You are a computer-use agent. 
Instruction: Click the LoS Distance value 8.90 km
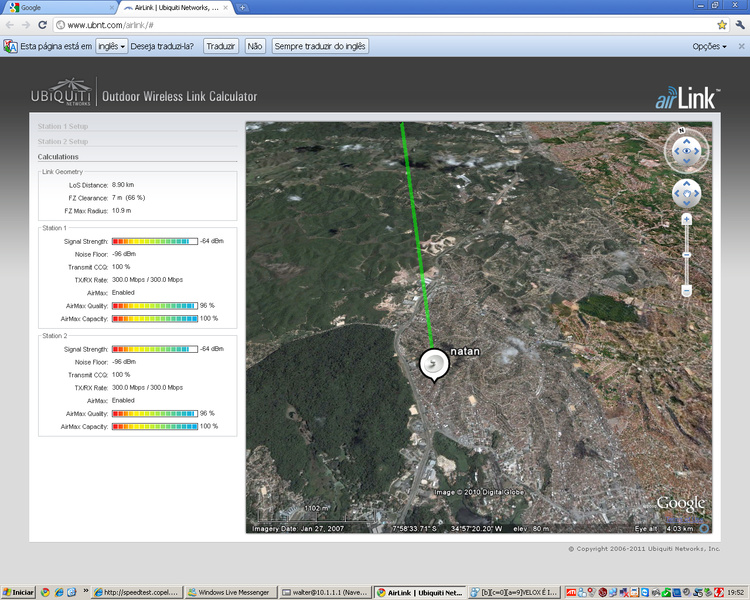[123, 185]
